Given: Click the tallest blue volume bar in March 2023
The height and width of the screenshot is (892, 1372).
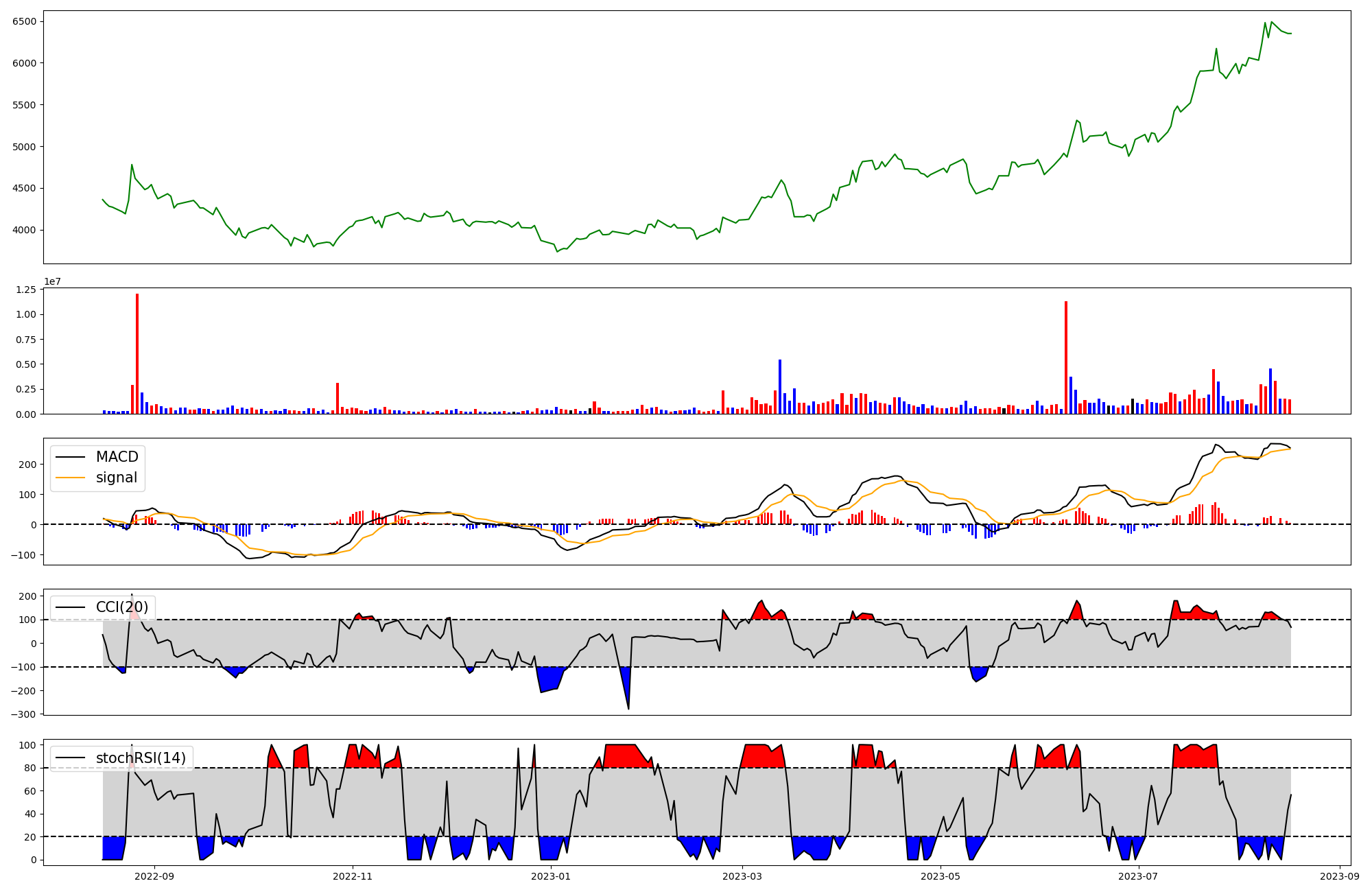Looking at the screenshot, I should click(780, 386).
